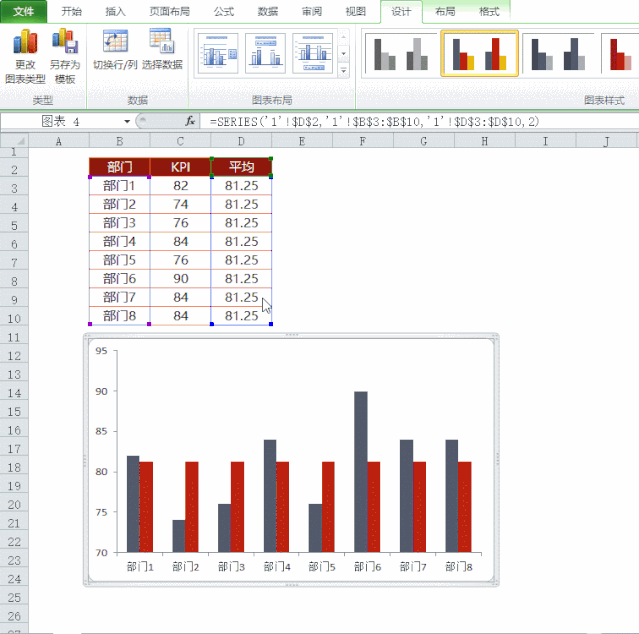Viewport: 639px width, 634px height.
Task: Click cell 部门6 in the table
Action: click(x=119, y=279)
